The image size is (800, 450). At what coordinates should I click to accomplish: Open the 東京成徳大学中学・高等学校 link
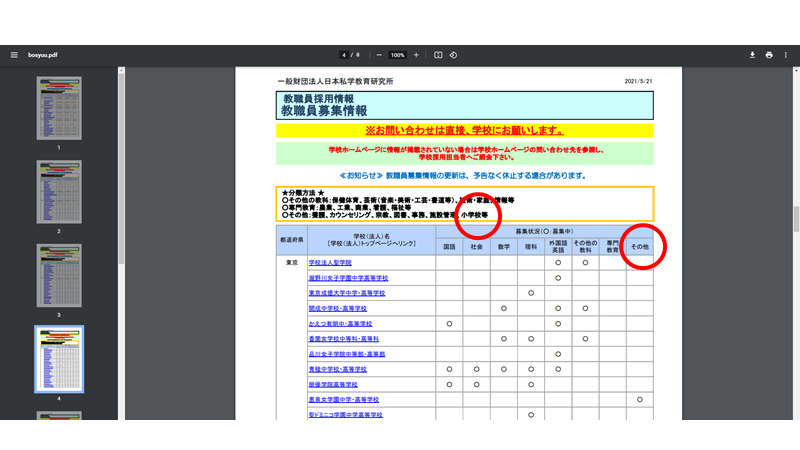click(347, 293)
